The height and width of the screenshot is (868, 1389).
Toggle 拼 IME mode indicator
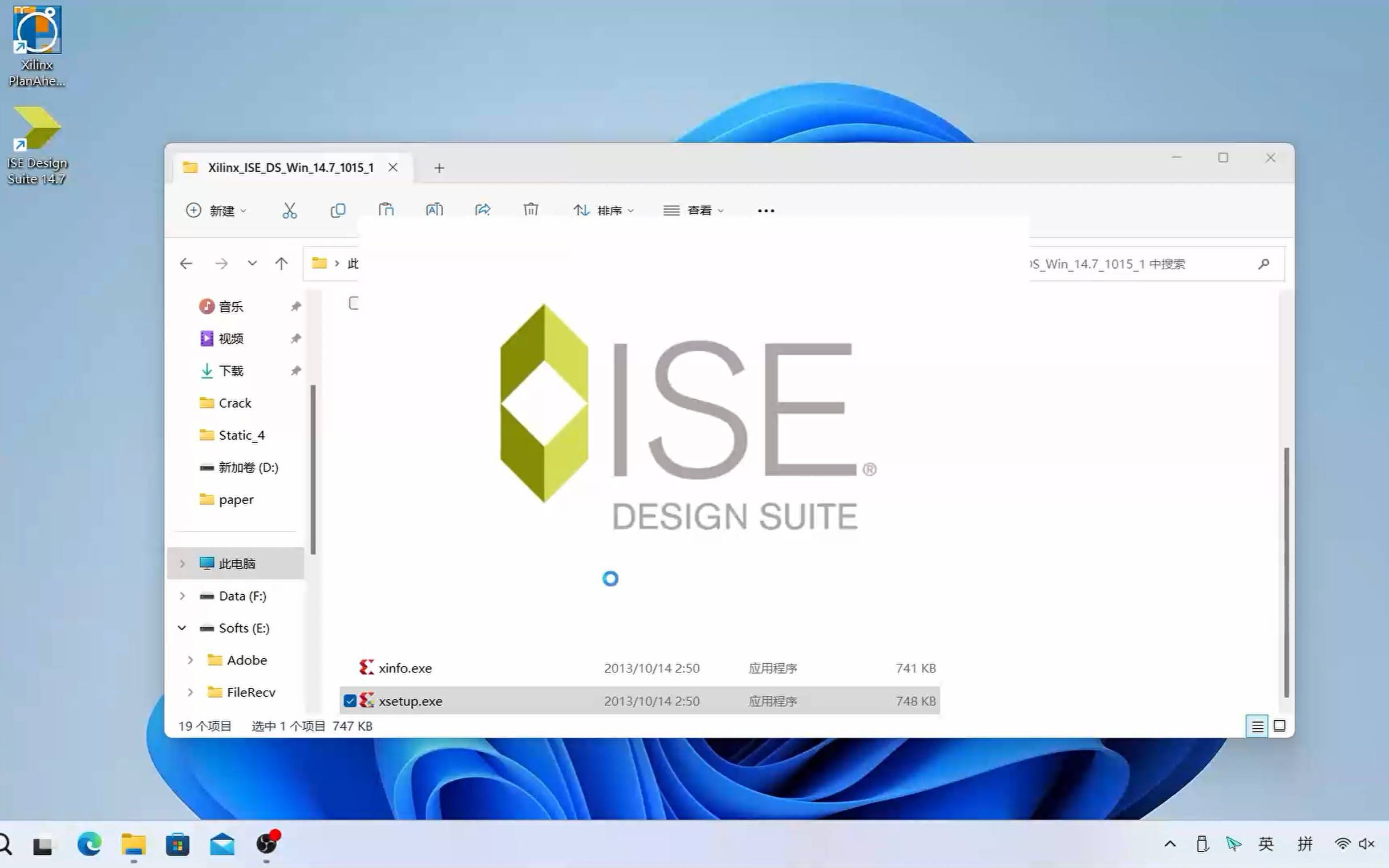click(1305, 843)
